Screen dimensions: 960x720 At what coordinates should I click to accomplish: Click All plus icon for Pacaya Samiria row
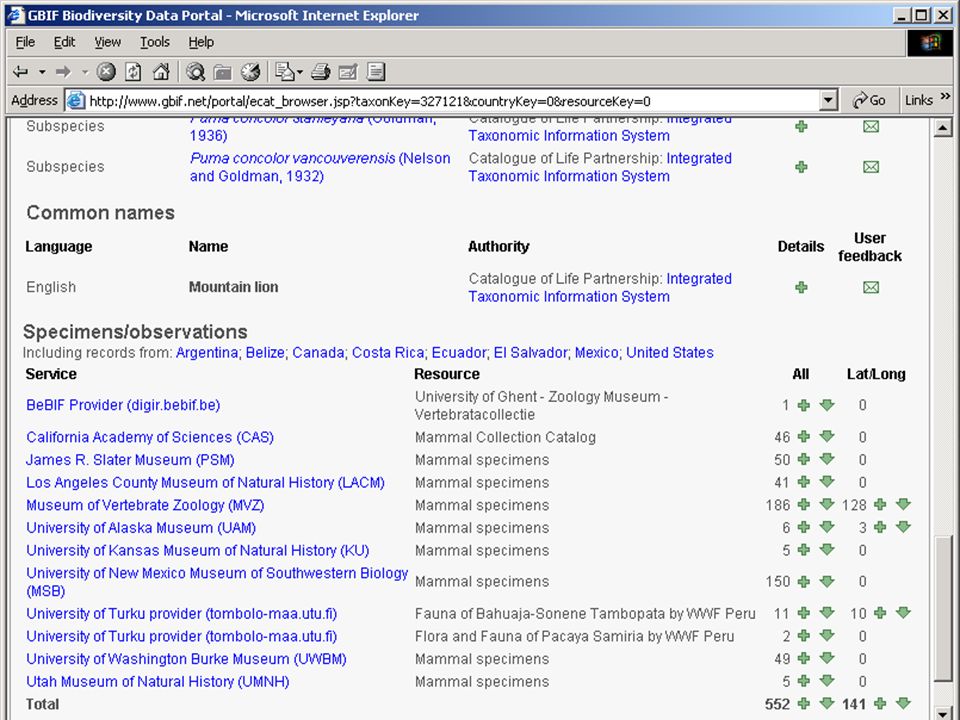(804, 636)
